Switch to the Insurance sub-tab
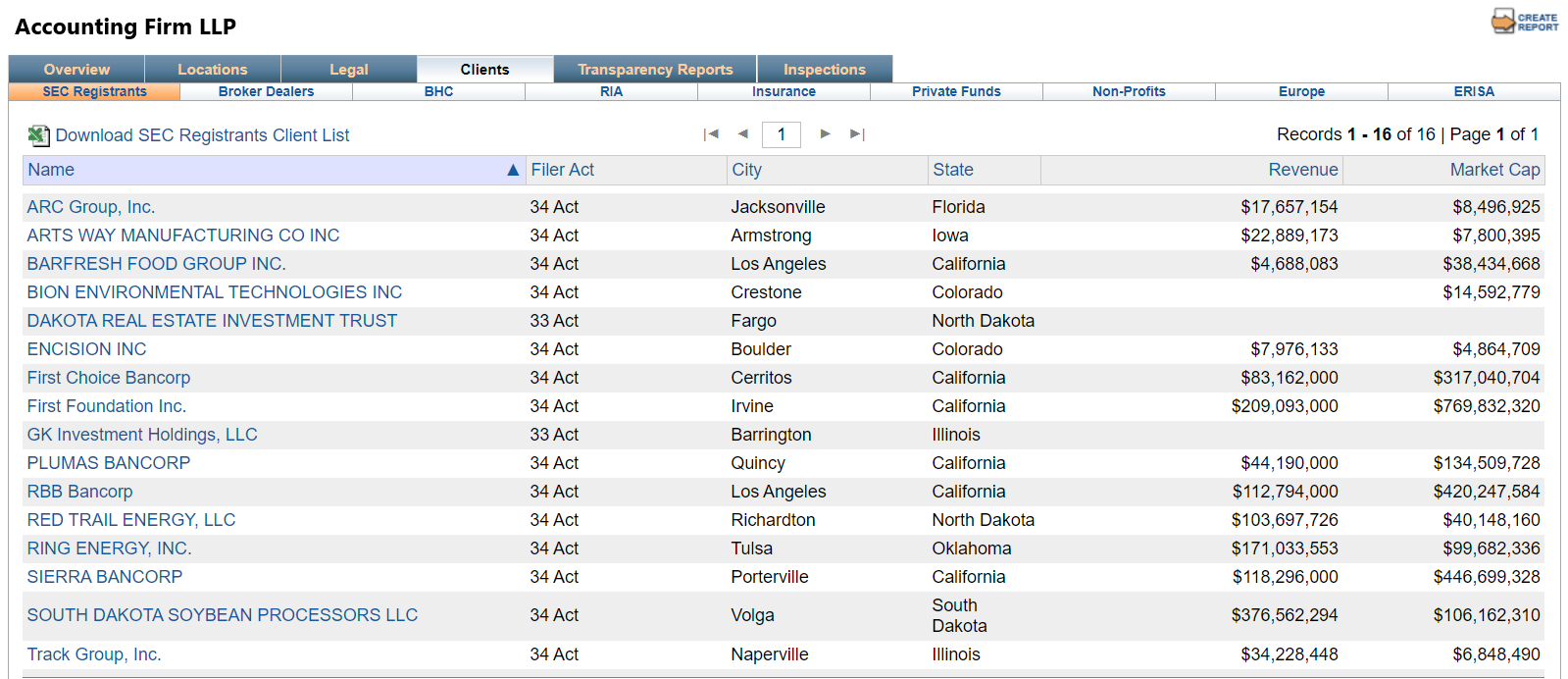Screen dimensions: 1568x679 point(784,91)
